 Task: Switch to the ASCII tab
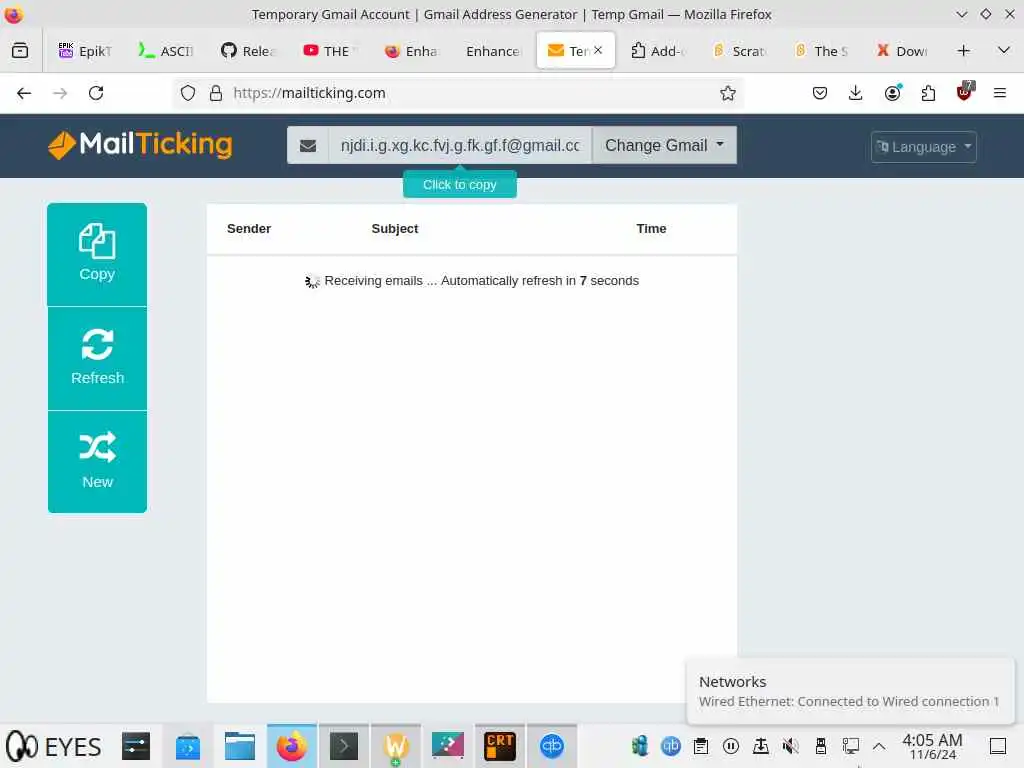pyautogui.click(x=166, y=51)
